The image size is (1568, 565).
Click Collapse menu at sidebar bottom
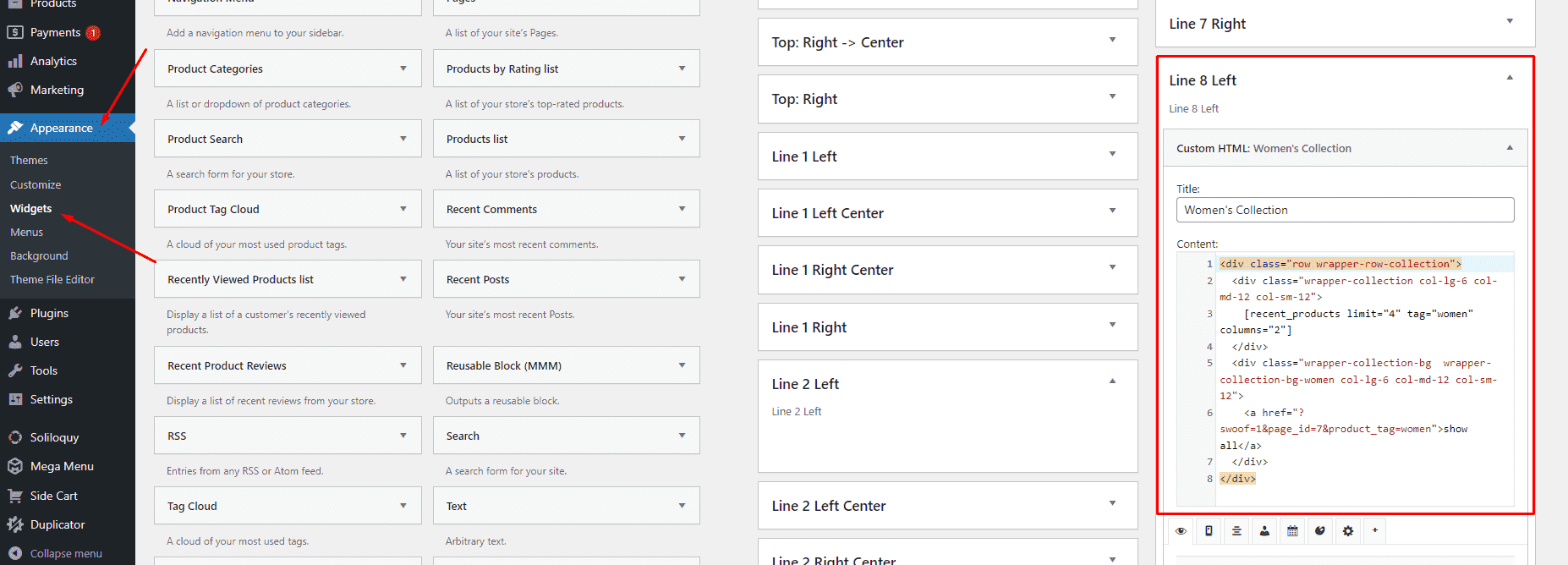pos(66,553)
